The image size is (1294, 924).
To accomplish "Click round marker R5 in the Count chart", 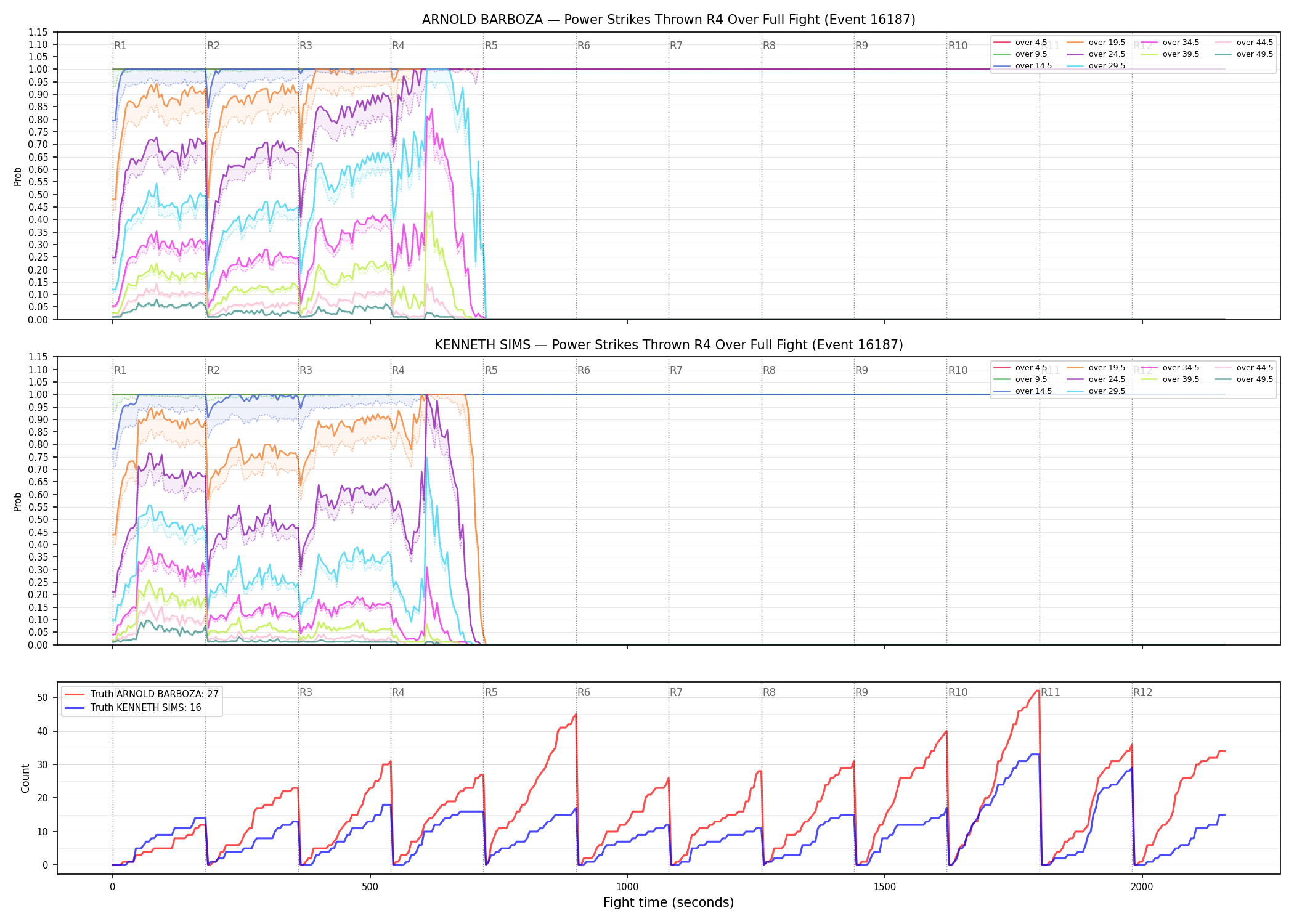I will click(491, 692).
